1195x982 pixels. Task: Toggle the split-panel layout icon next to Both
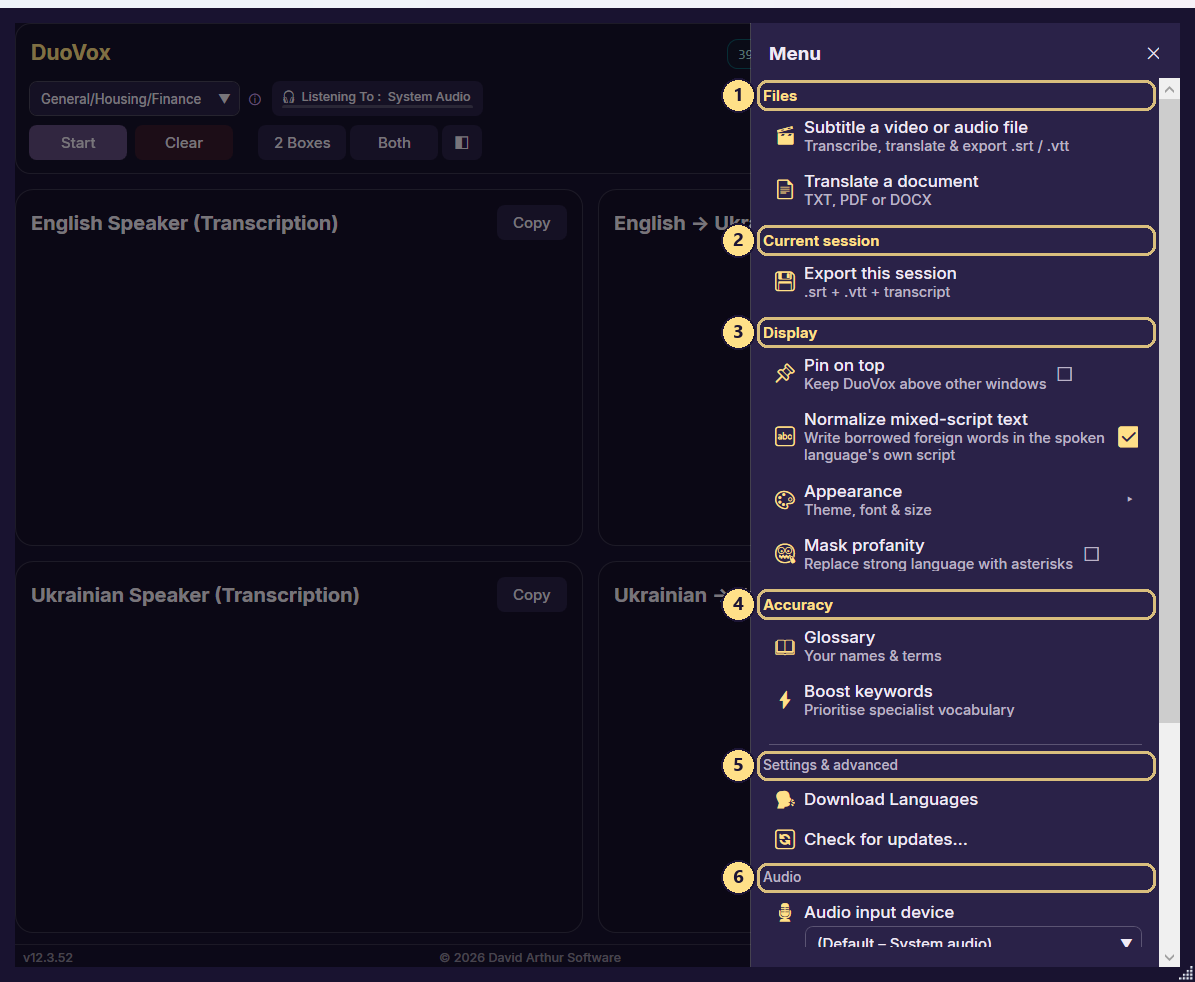[462, 142]
